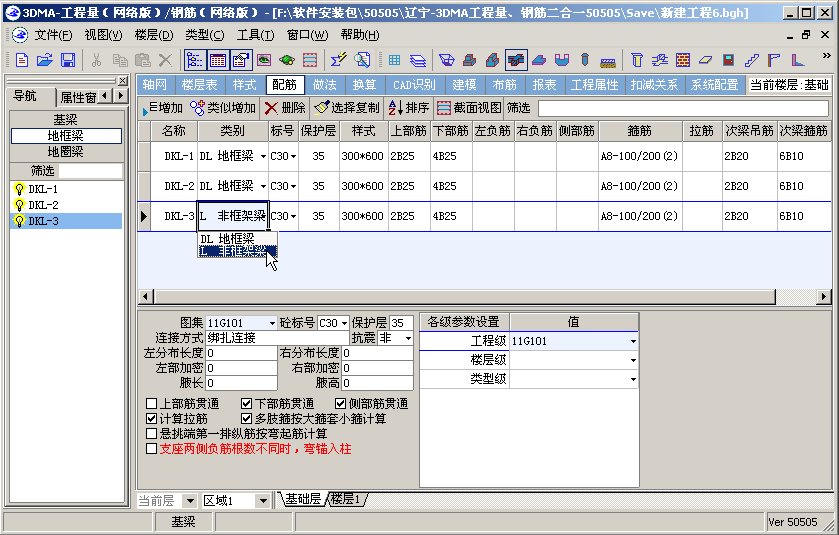Select the column component icon
Screen dimensions: 839x535
pyautogui.click(x=637, y=60)
